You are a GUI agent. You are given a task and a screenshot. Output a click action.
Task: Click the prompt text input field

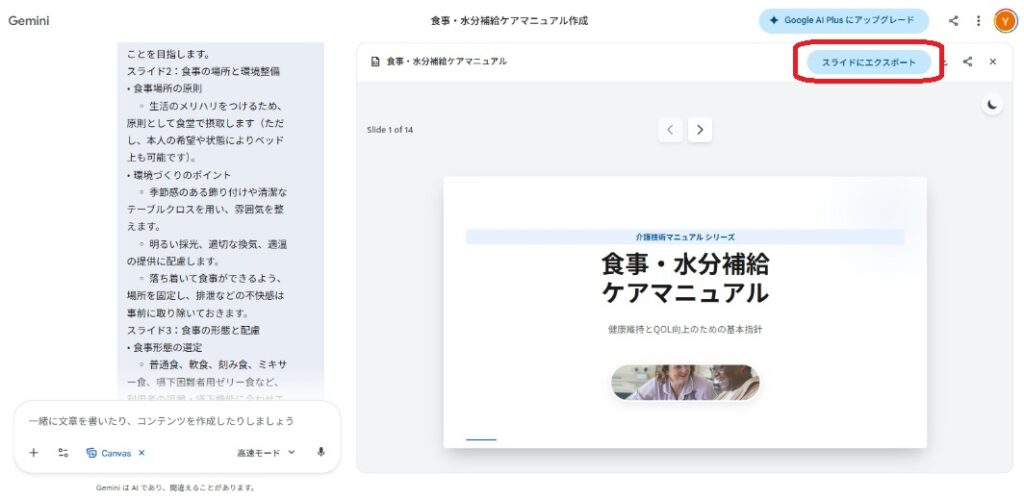point(175,421)
